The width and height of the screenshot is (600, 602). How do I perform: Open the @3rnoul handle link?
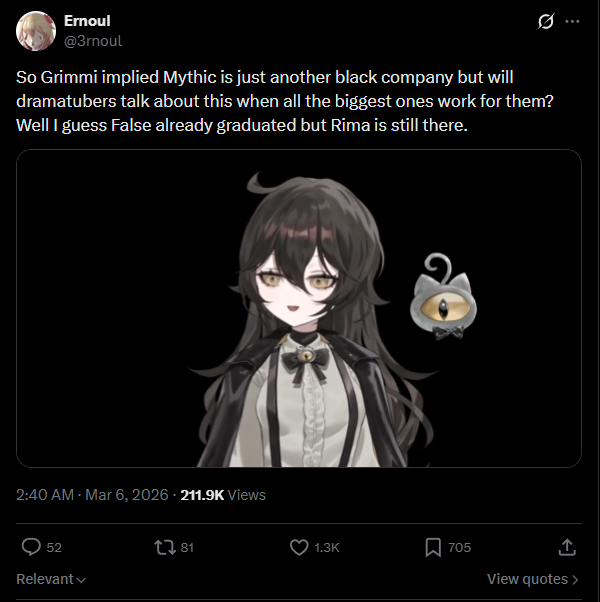point(93,41)
